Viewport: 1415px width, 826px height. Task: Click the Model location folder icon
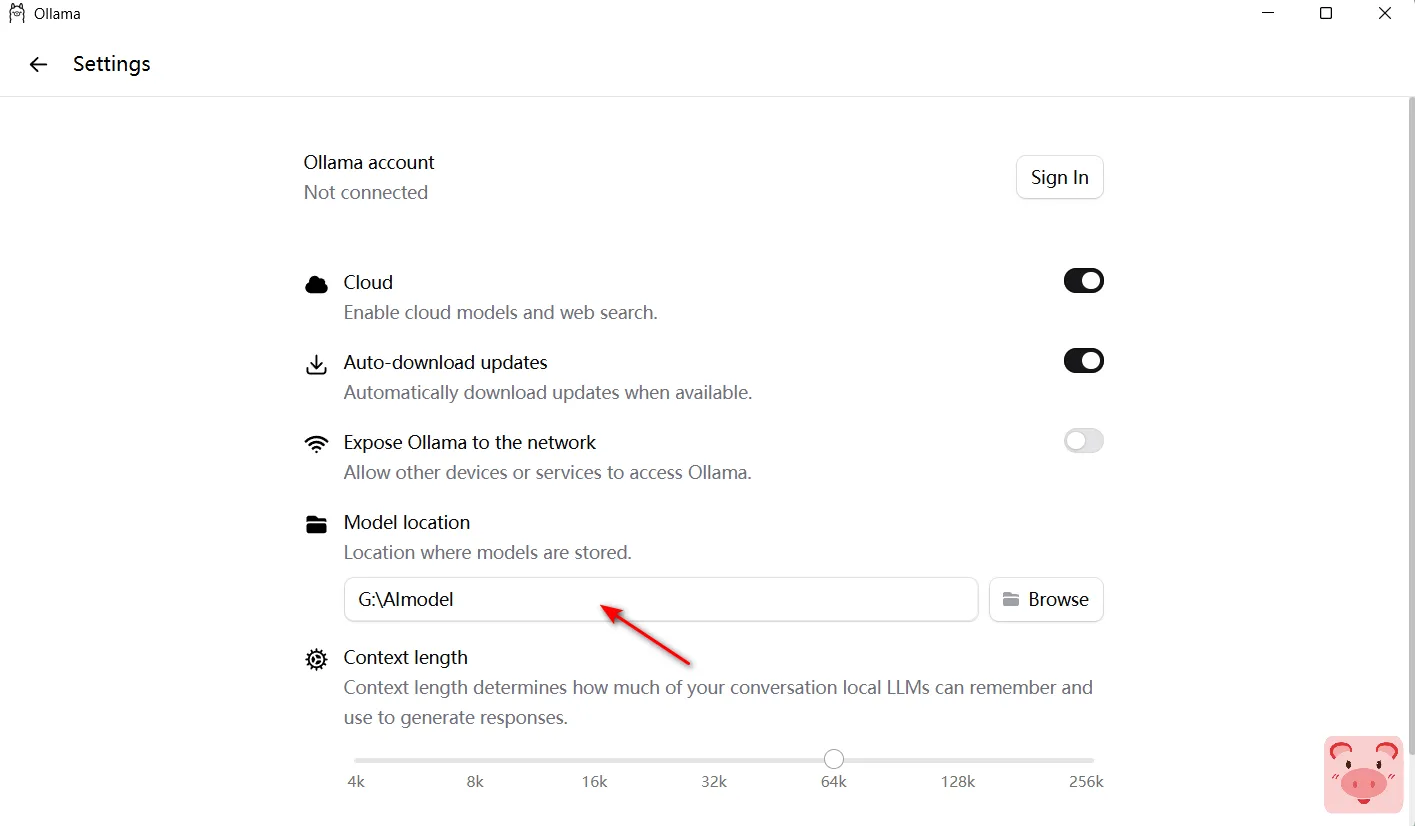click(x=316, y=524)
